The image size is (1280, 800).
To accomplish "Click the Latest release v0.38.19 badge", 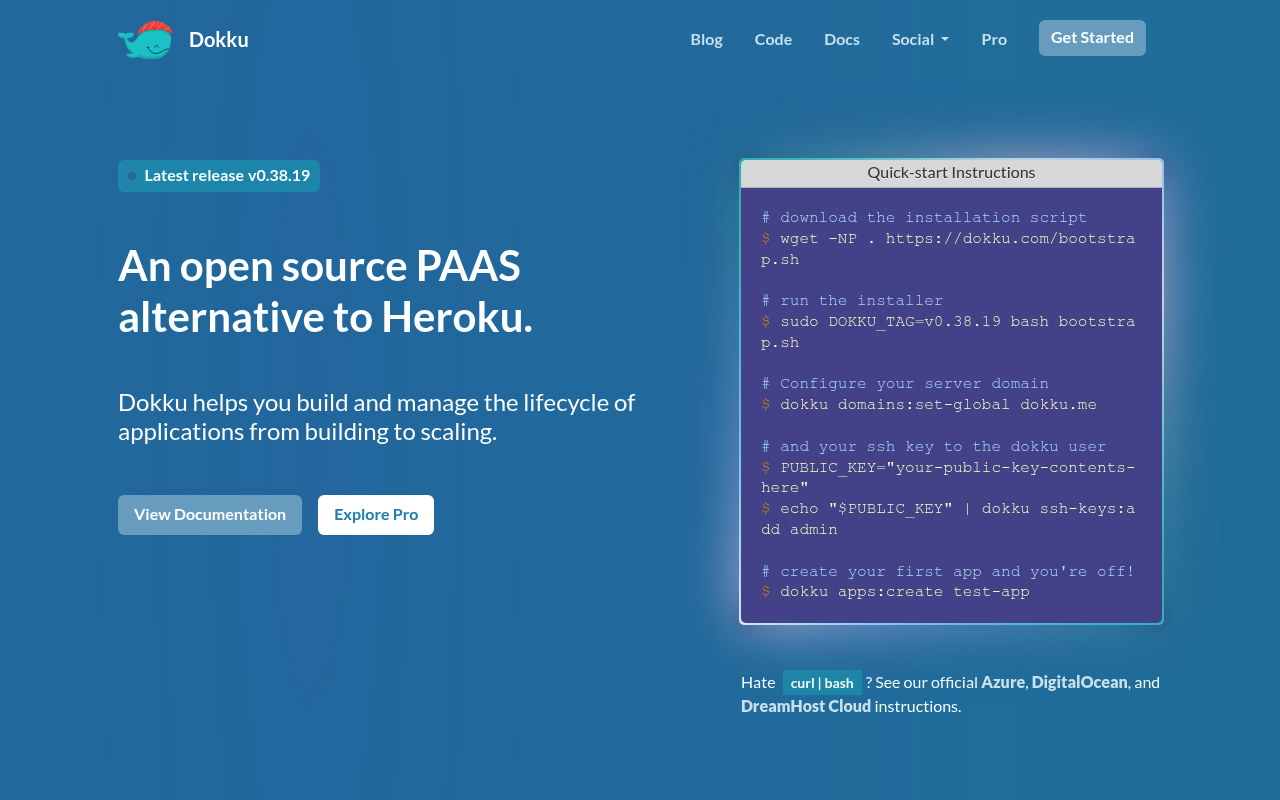I will coord(219,176).
